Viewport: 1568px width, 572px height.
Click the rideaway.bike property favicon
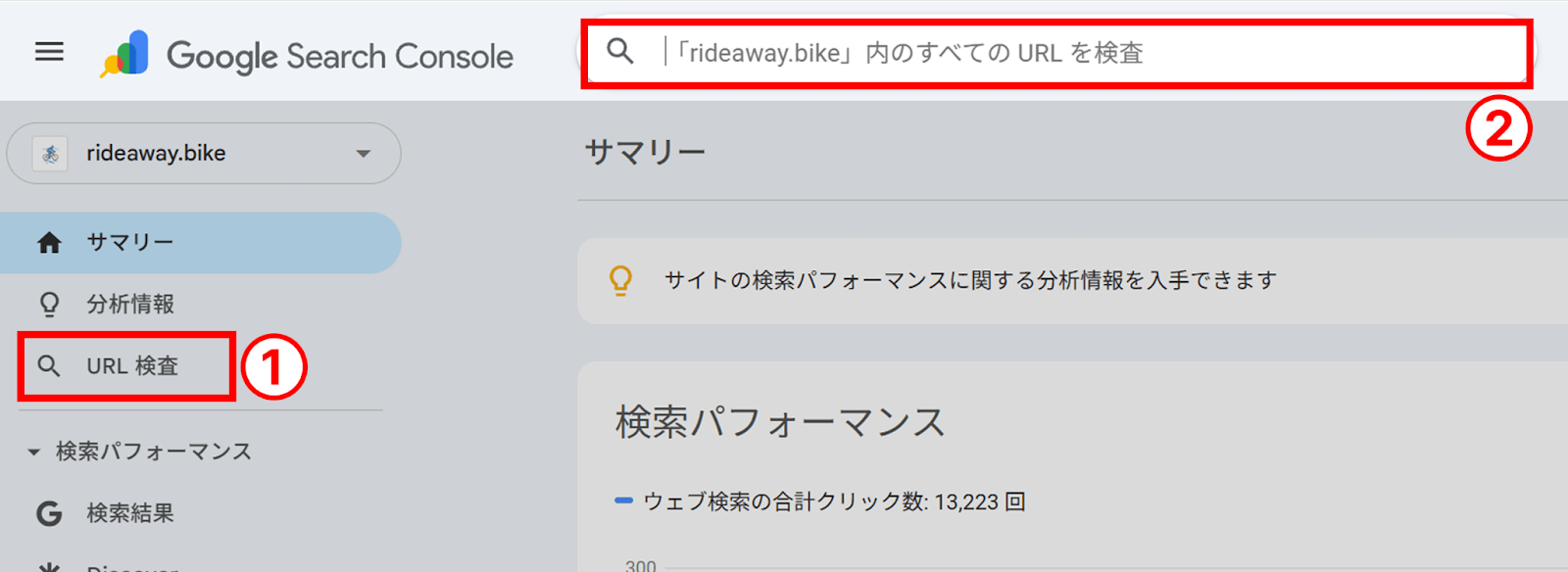tap(50, 154)
